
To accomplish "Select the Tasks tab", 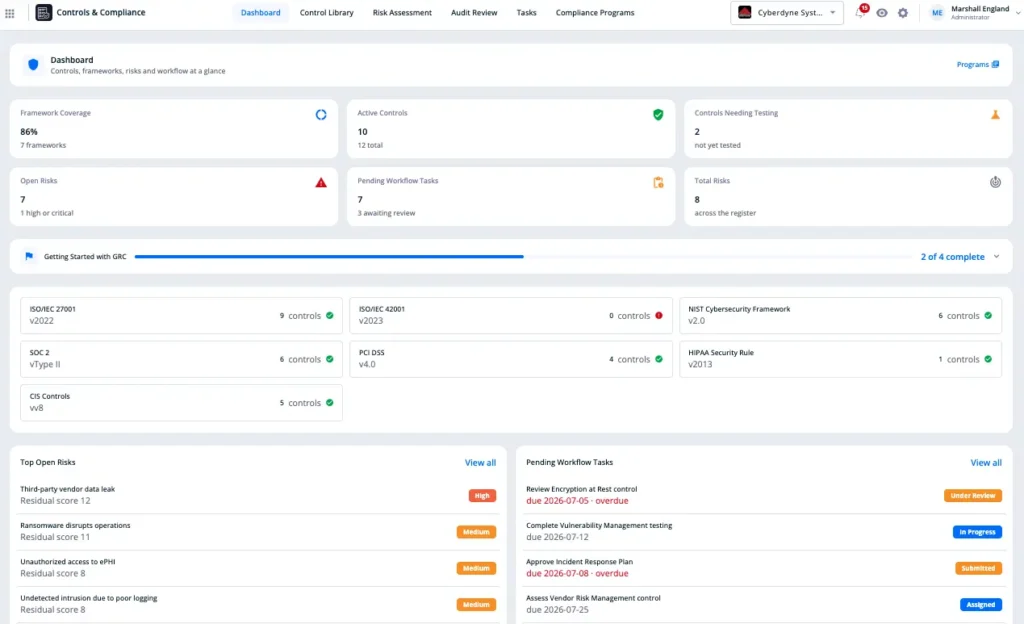I will pyautogui.click(x=526, y=12).
